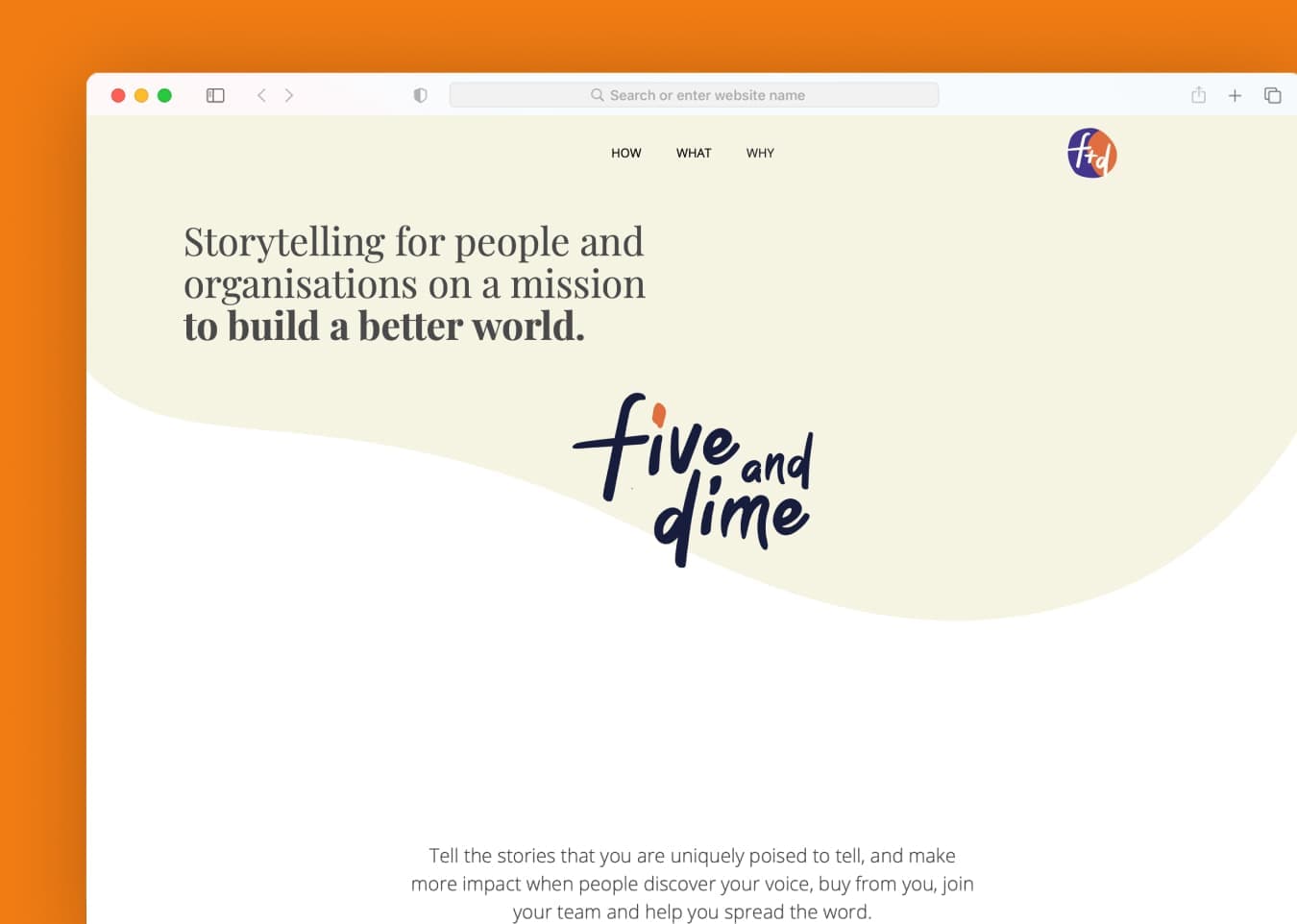The image size is (1297, 924).
Task: Add a new tab with plus icon
Action: pos(1235,95)
